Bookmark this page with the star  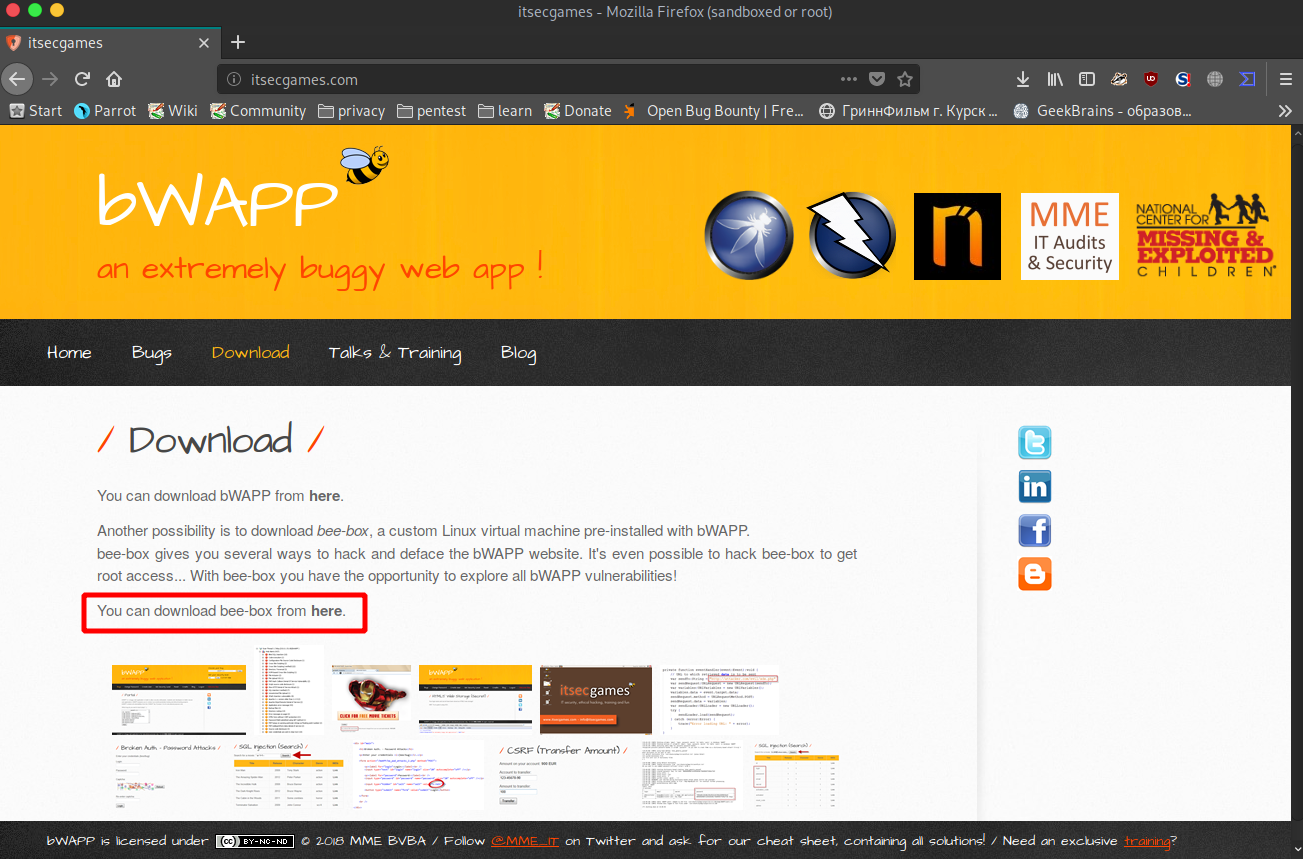[x=905, y=79]
